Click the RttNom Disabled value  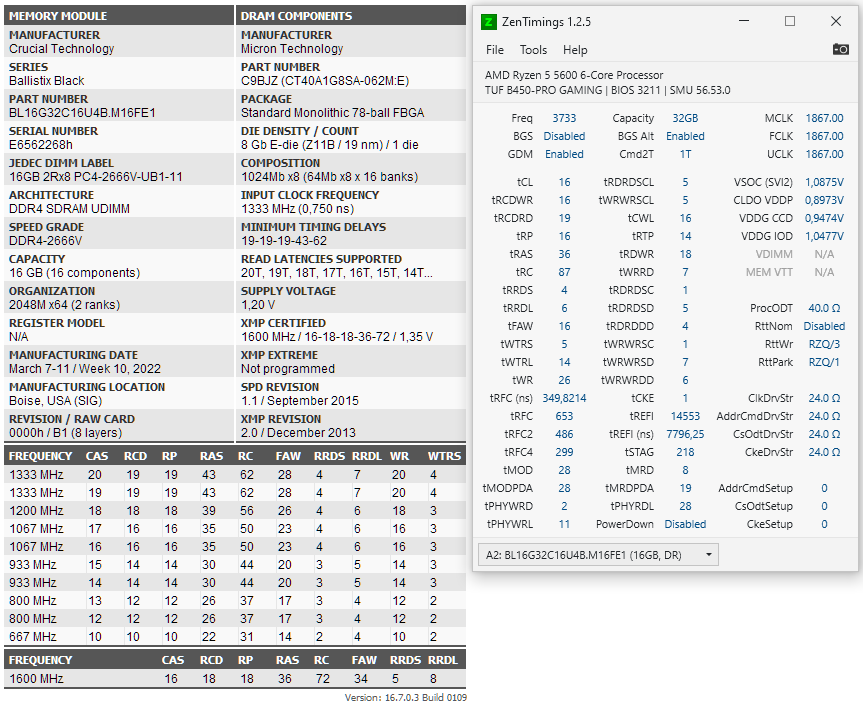pyautogui.click(x=824, y=326)
